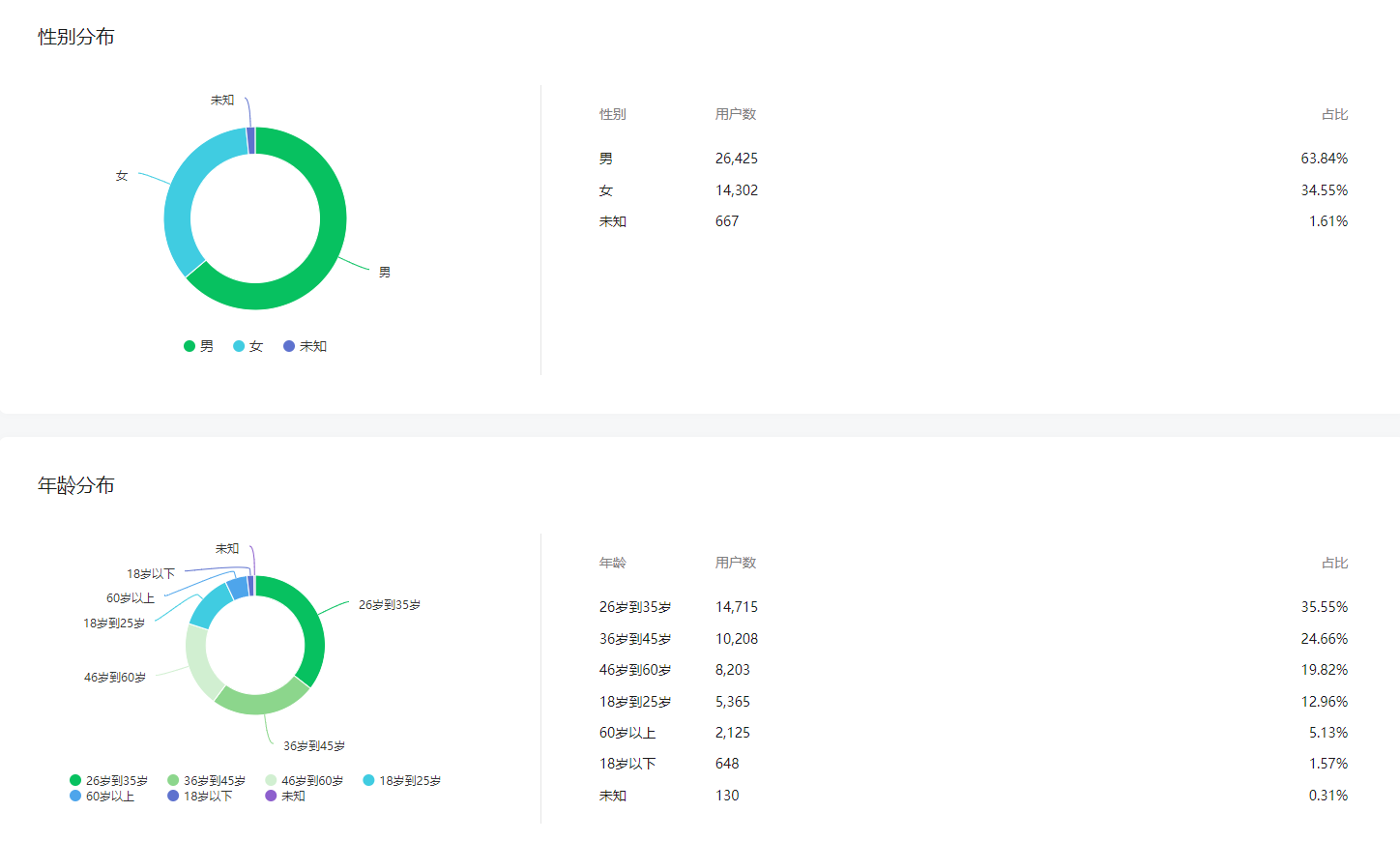Hide the 26岁到35岁 series via age legend
The width and height of the screenshot is (1400, 841).
point(109,780)
